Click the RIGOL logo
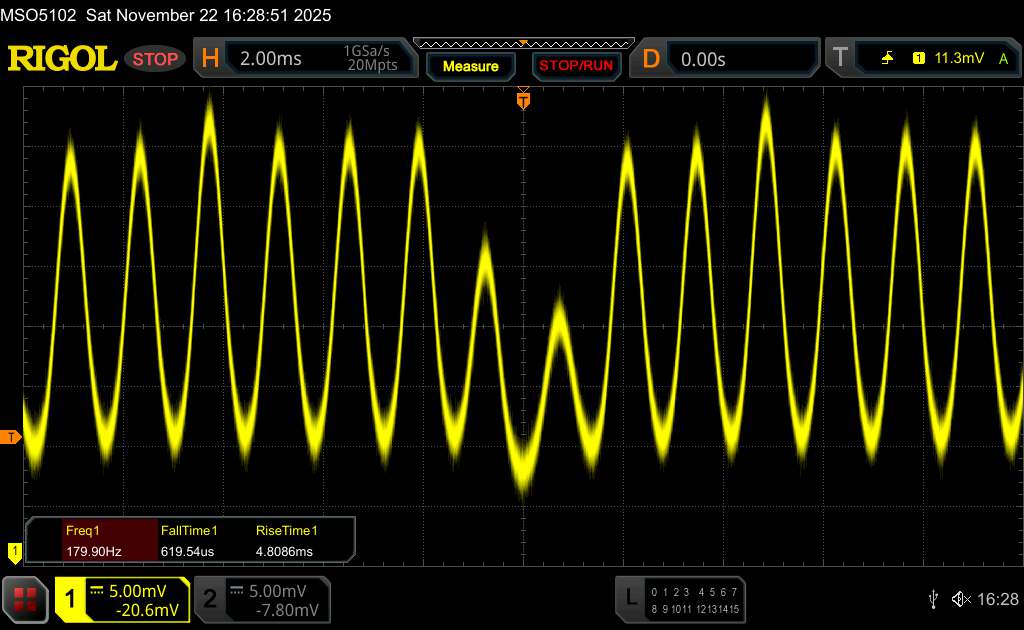 coord(62,59)
